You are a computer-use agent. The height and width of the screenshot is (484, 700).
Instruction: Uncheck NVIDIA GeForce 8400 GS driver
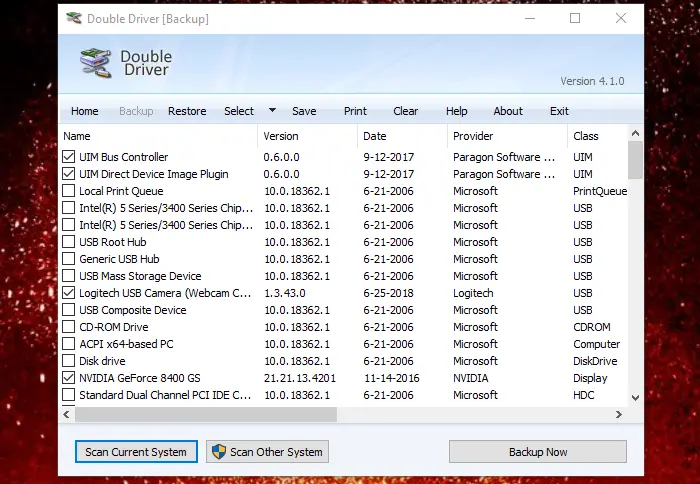click(x=68, y=378)
